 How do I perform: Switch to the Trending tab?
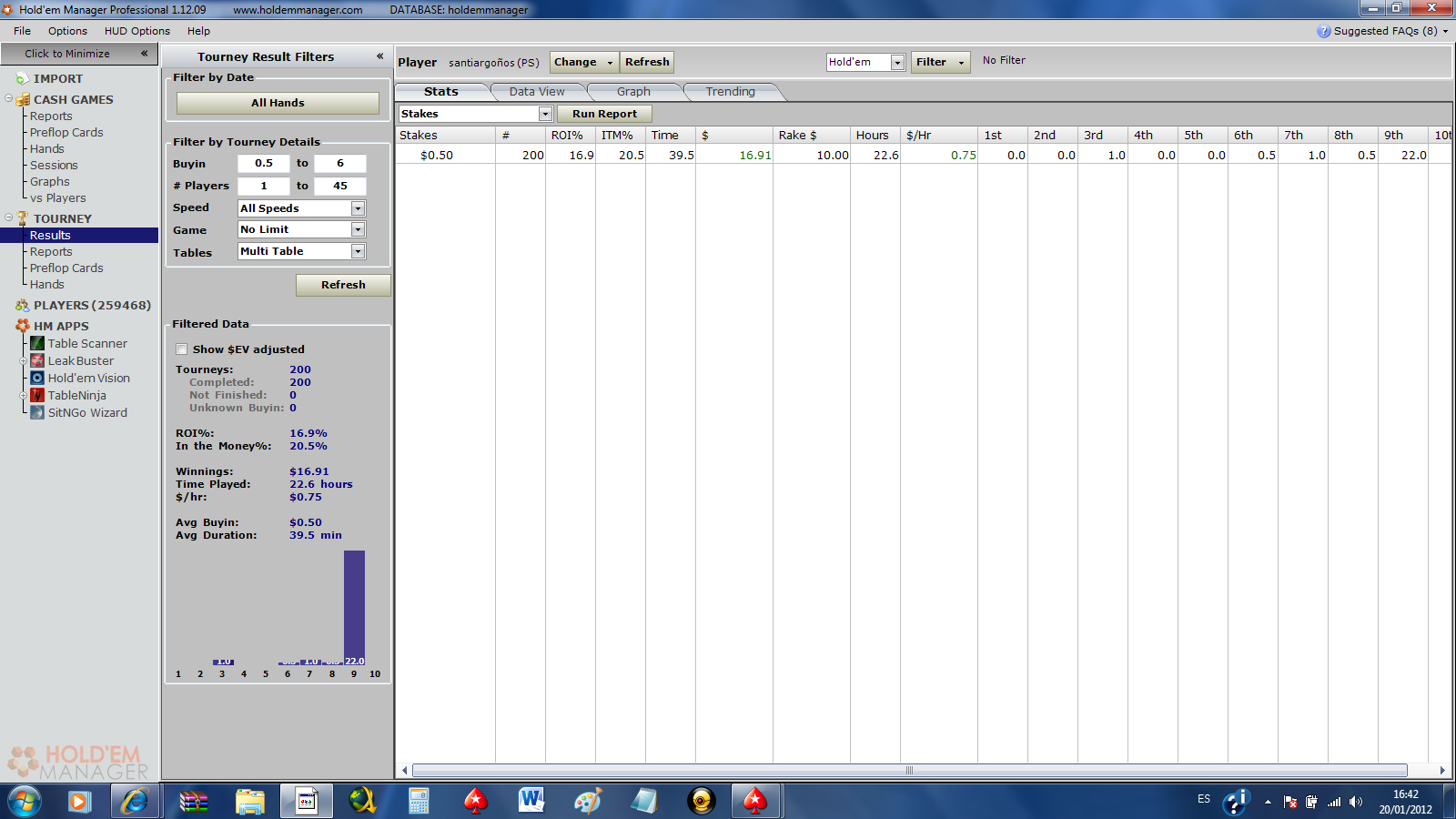click(x=731, y=92)
